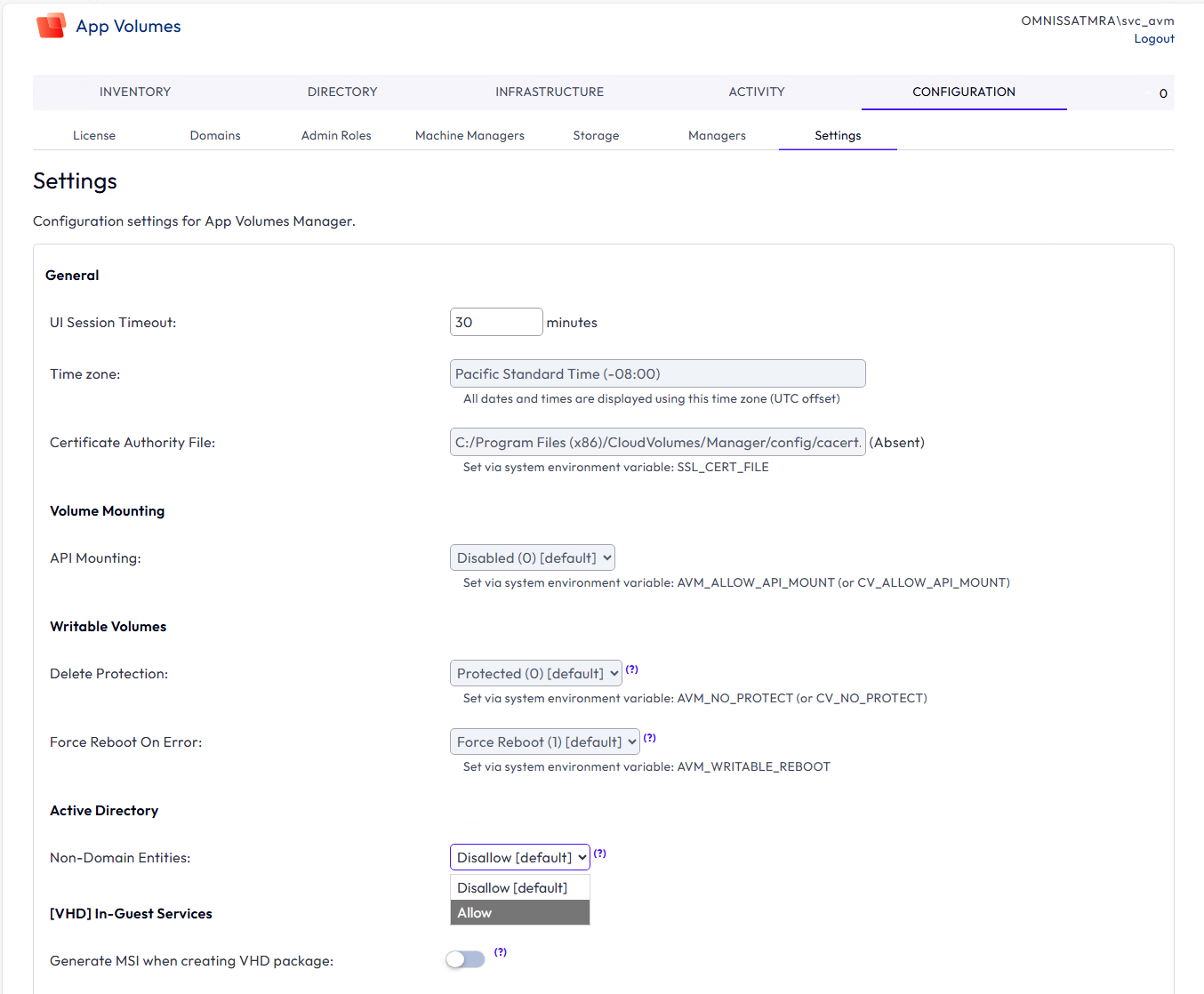Go to the Domains sub-tab
Image resolution: width=1204 pixels, height=994 pixels.
(x=215, y=135)
